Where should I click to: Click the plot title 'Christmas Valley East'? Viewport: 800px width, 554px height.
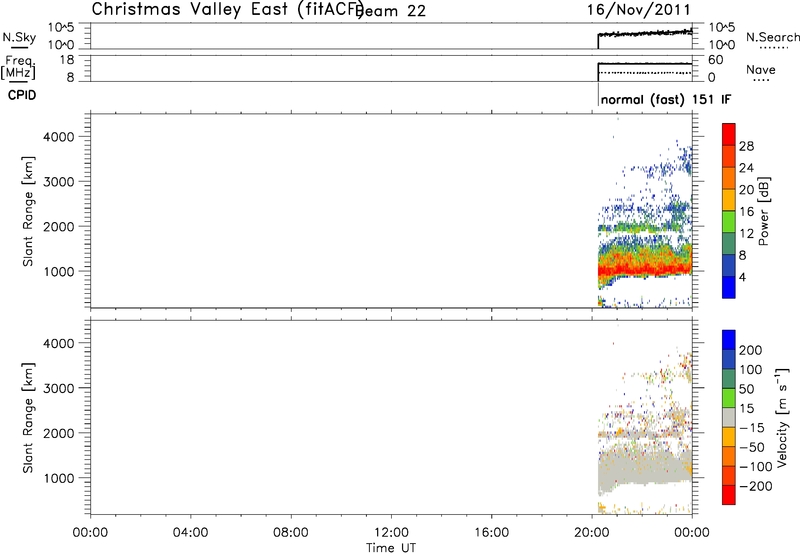(x=190, y=9)
